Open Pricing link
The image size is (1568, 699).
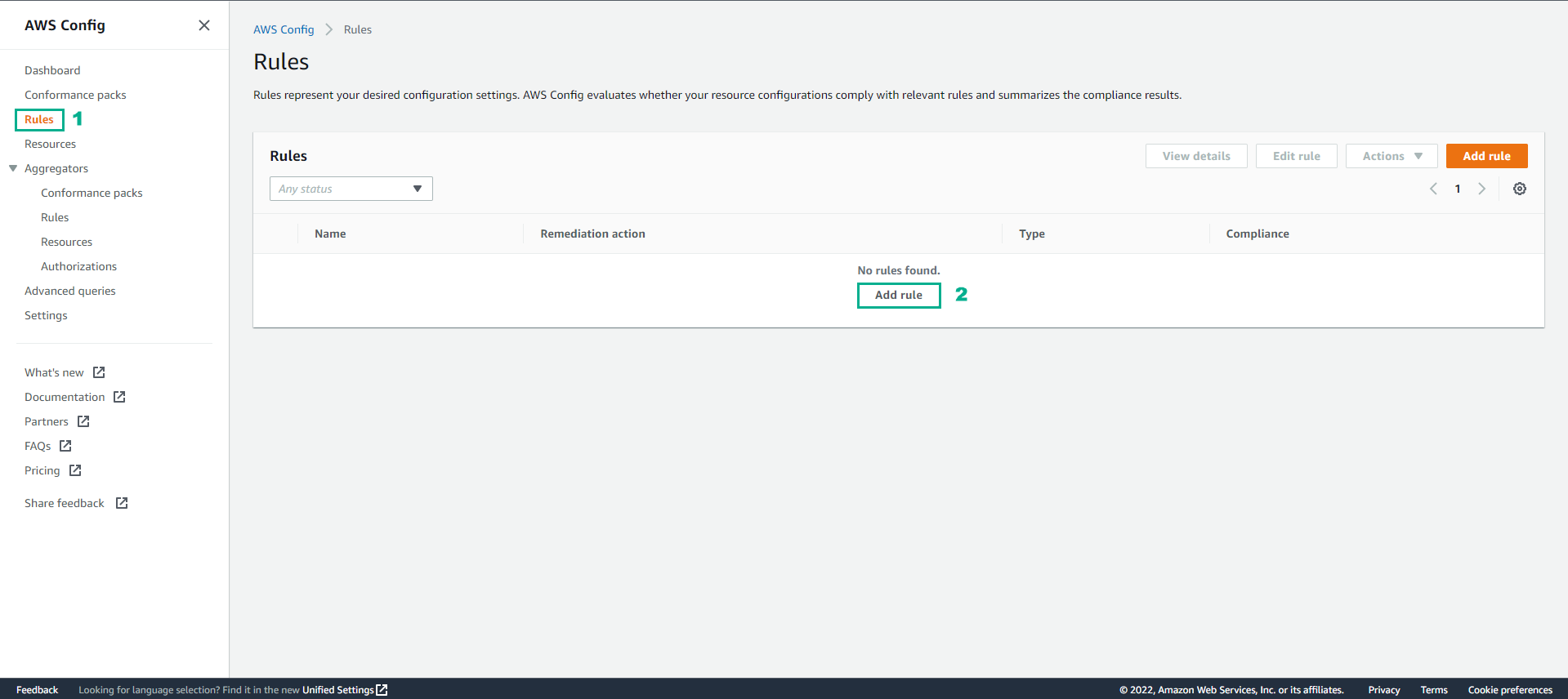42,470
